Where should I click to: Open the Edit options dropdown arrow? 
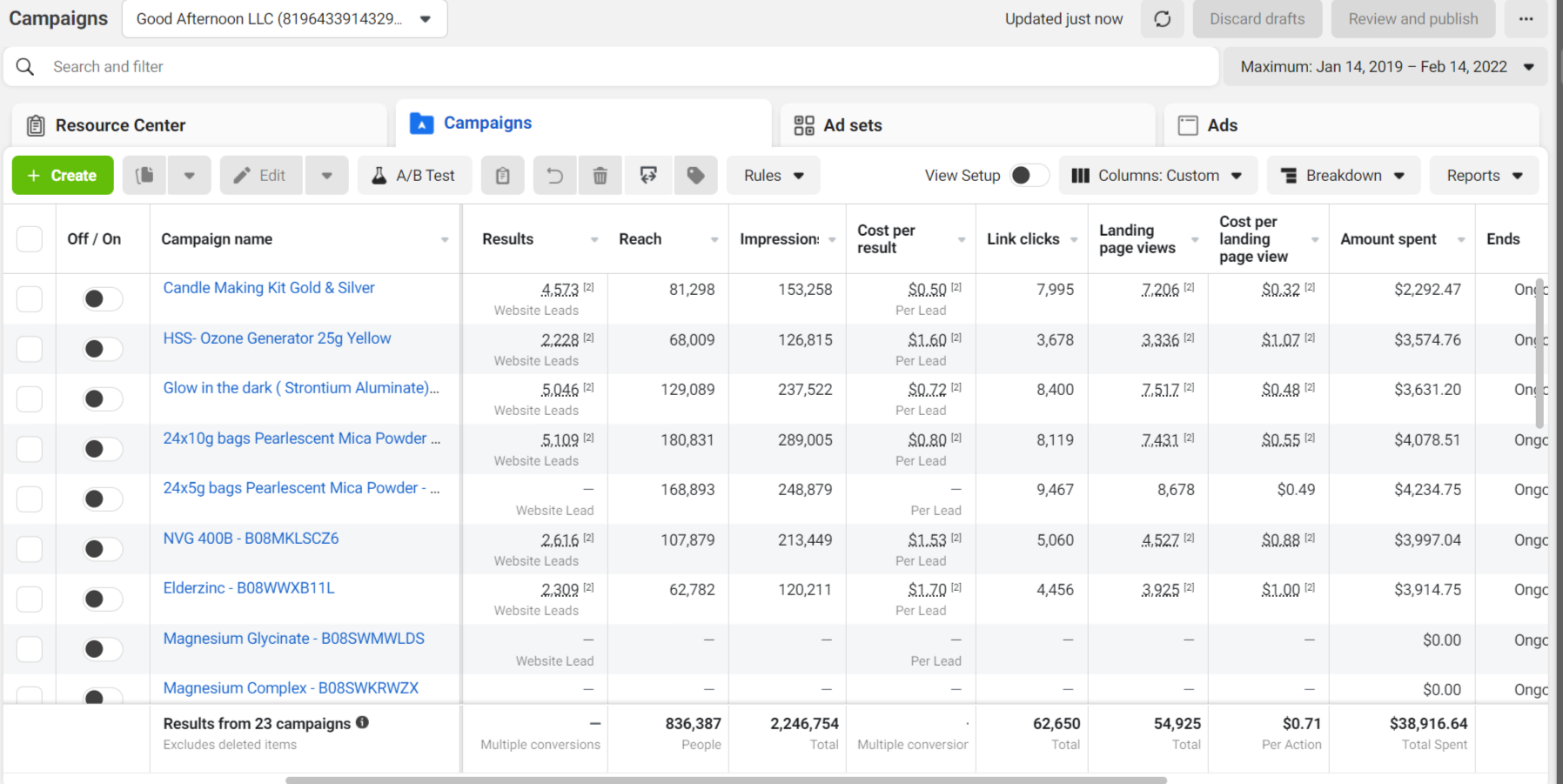pyautogui.click(x=327, y=176)
